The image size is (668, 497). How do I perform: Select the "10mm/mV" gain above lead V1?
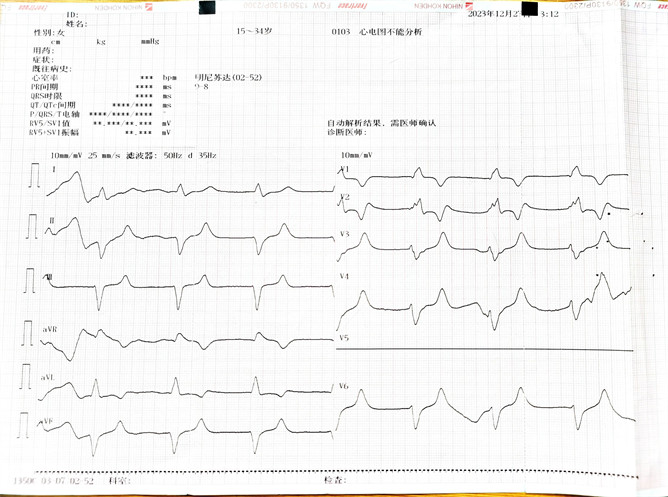click(356, 155)
